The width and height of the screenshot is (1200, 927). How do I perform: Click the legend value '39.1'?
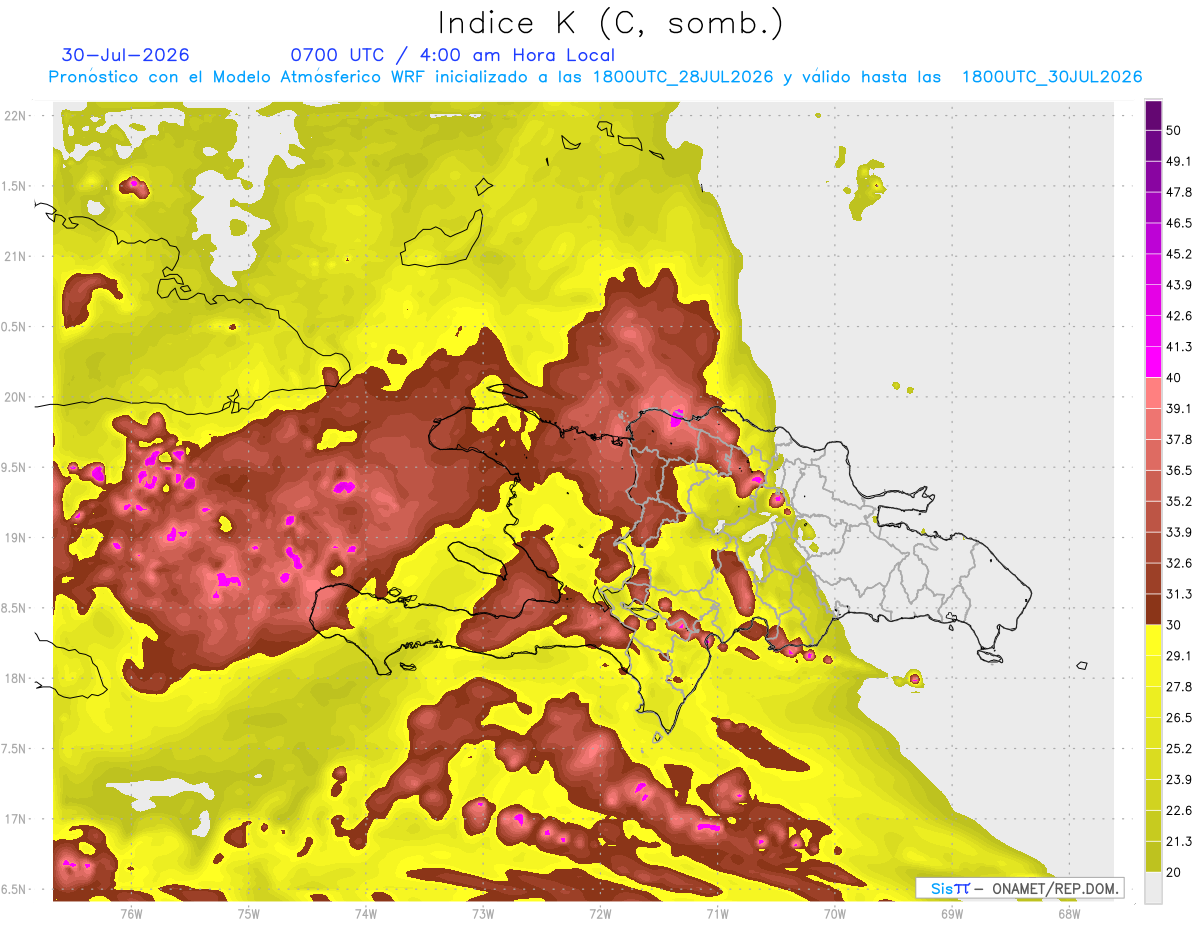pos(1179,408)
